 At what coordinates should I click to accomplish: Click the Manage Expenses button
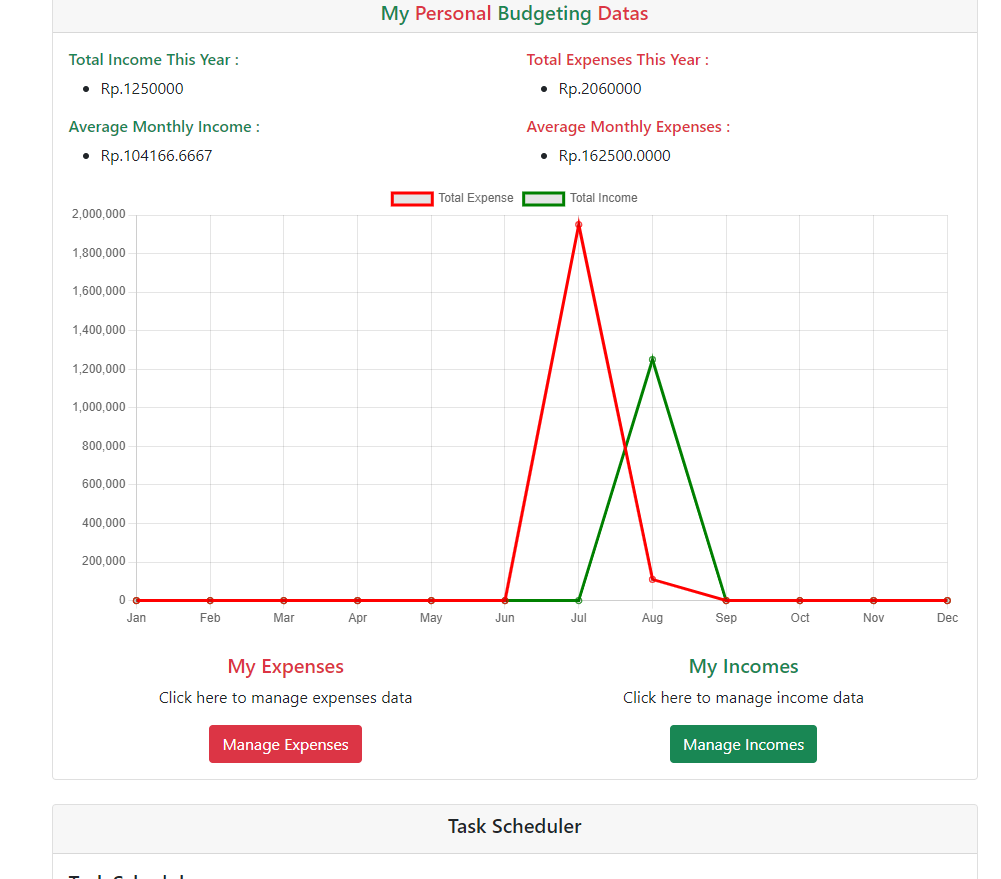coord(285,744)
